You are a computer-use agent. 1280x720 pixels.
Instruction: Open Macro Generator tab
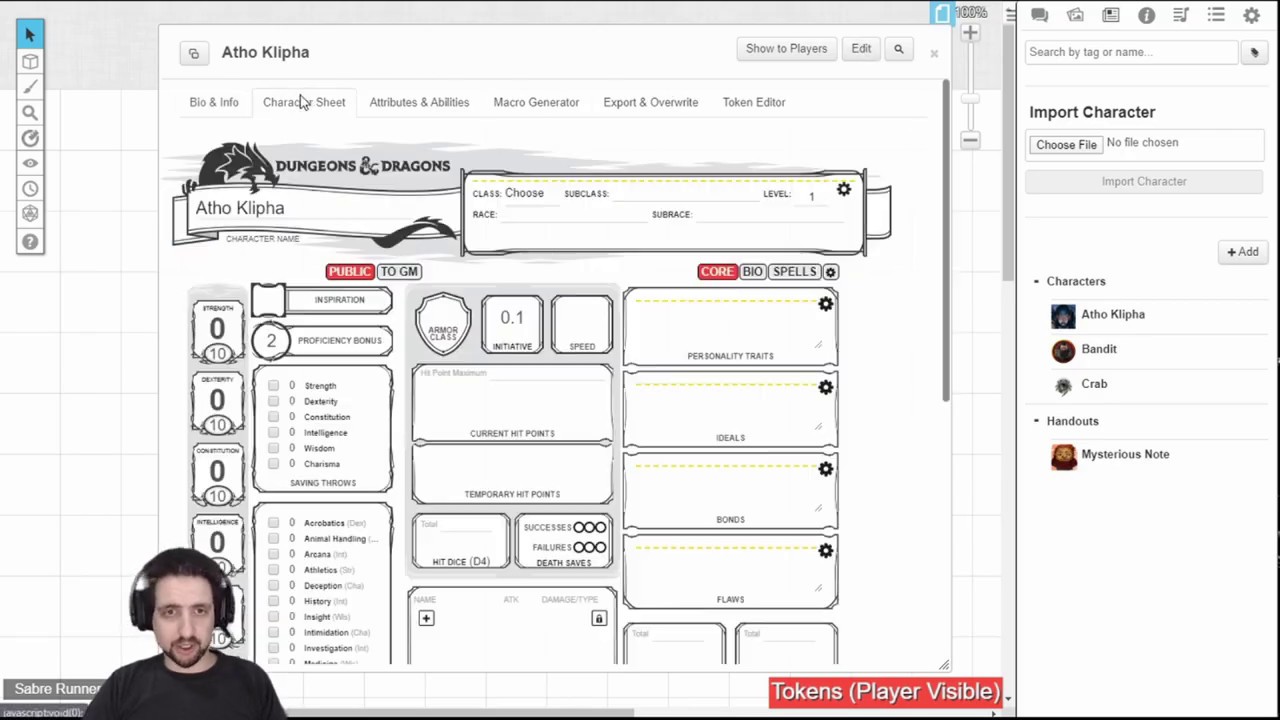[536, 102]
